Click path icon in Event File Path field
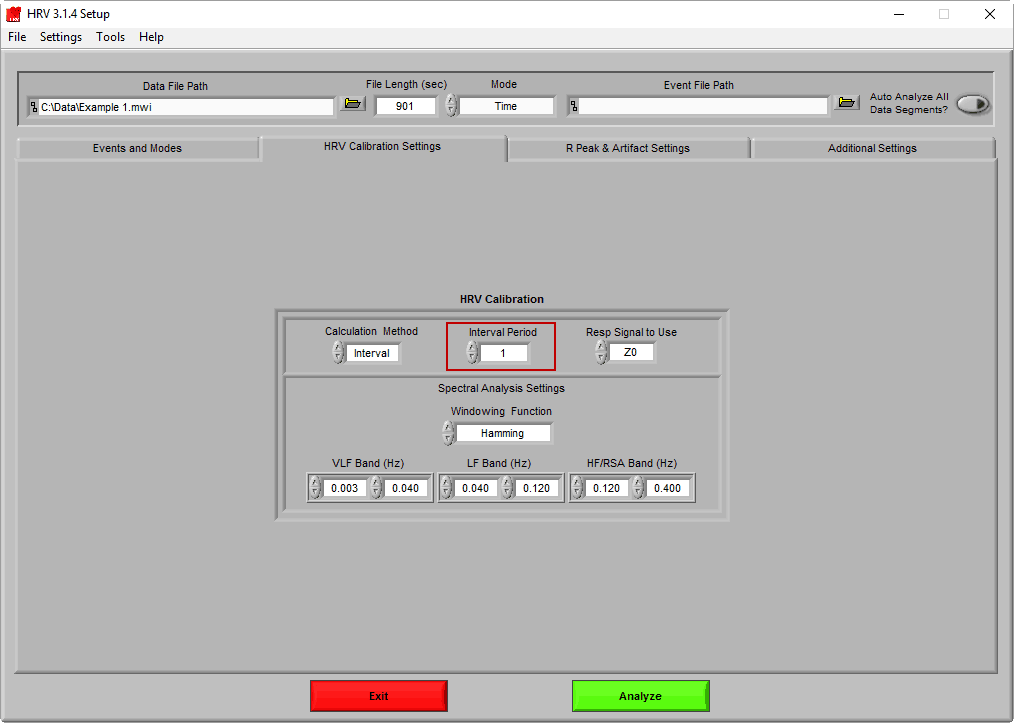1014x723 pixels. point(574,107)
